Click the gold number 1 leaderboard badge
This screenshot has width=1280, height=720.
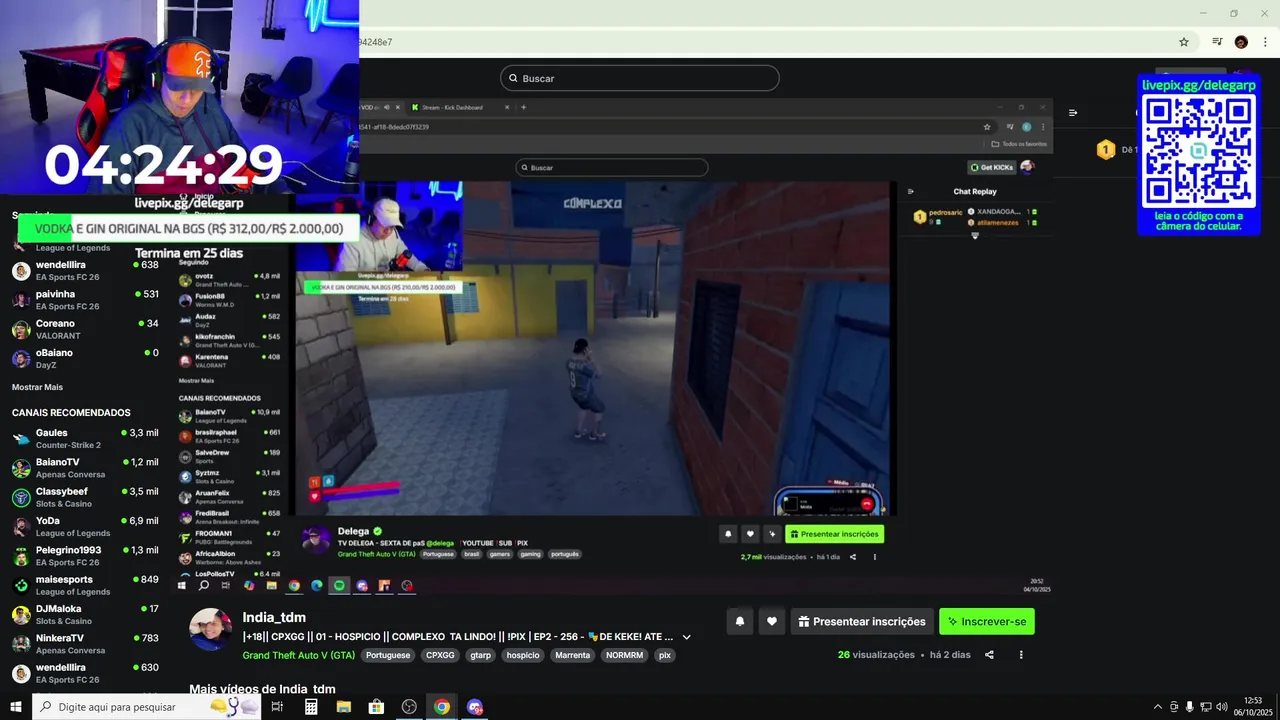(x=1105, y=150)
